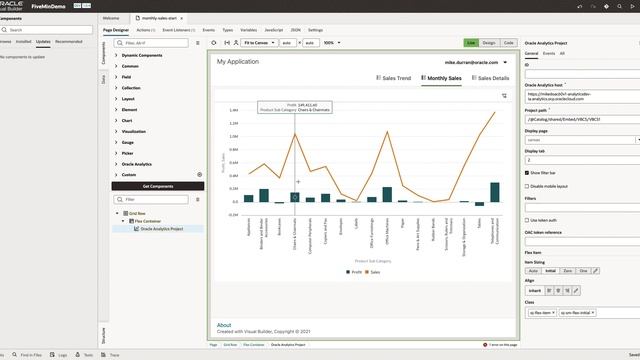Click the reload page icon in designer toolbar

pos(214,42)
